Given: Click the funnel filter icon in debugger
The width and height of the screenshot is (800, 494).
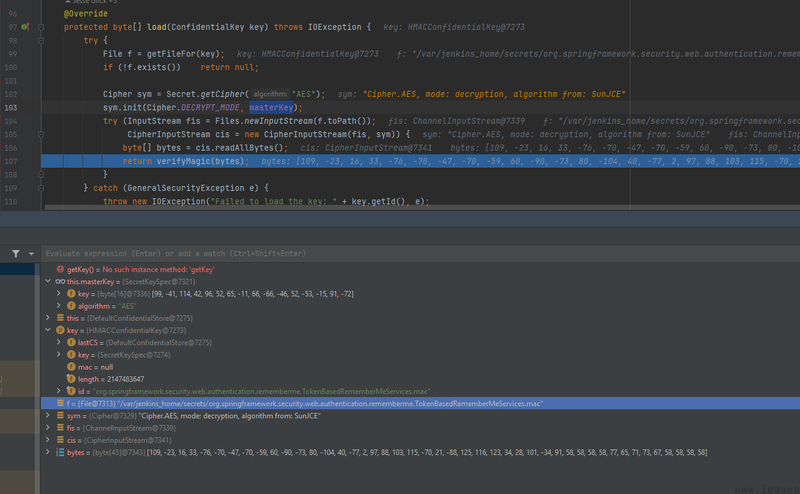Looking at the screenshot, I should coord(16,254).
